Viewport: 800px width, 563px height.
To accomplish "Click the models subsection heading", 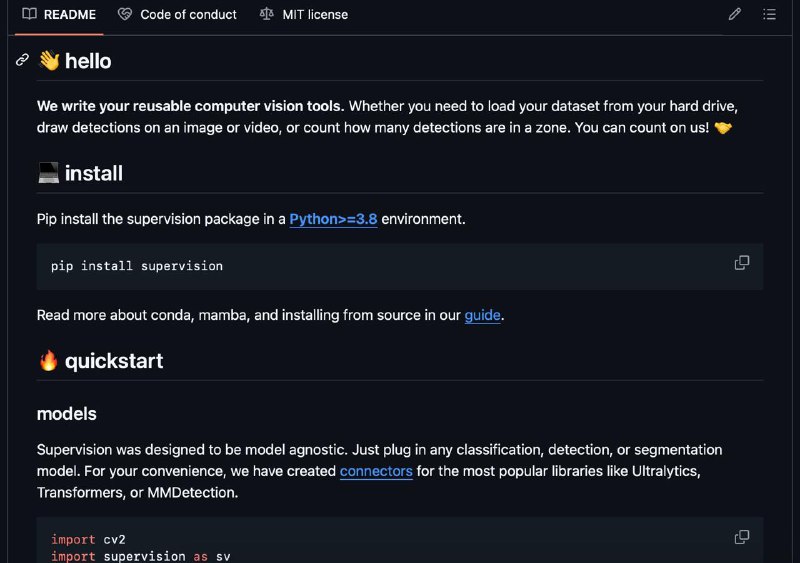I will click(x=66, y=414).
